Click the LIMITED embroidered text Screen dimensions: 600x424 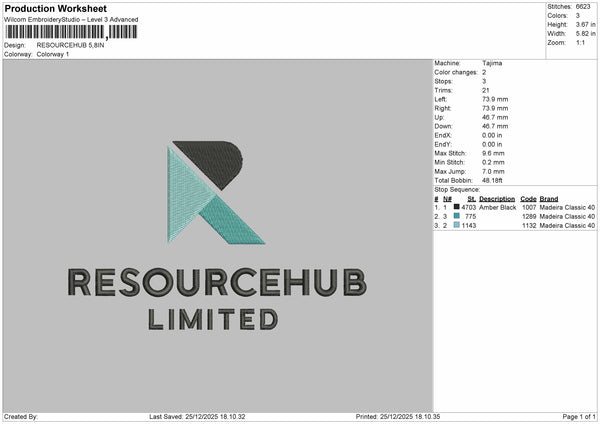click(213, 320)
